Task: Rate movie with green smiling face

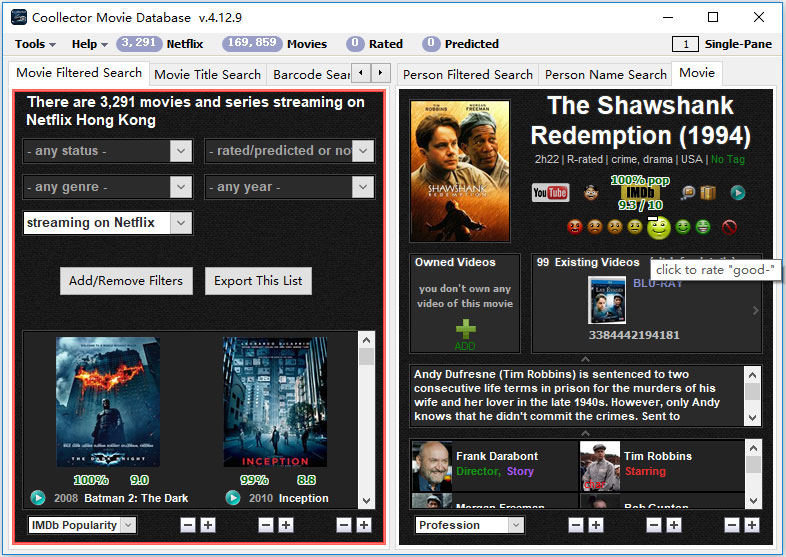Action: pyautogui.click(x=683, y=228)
